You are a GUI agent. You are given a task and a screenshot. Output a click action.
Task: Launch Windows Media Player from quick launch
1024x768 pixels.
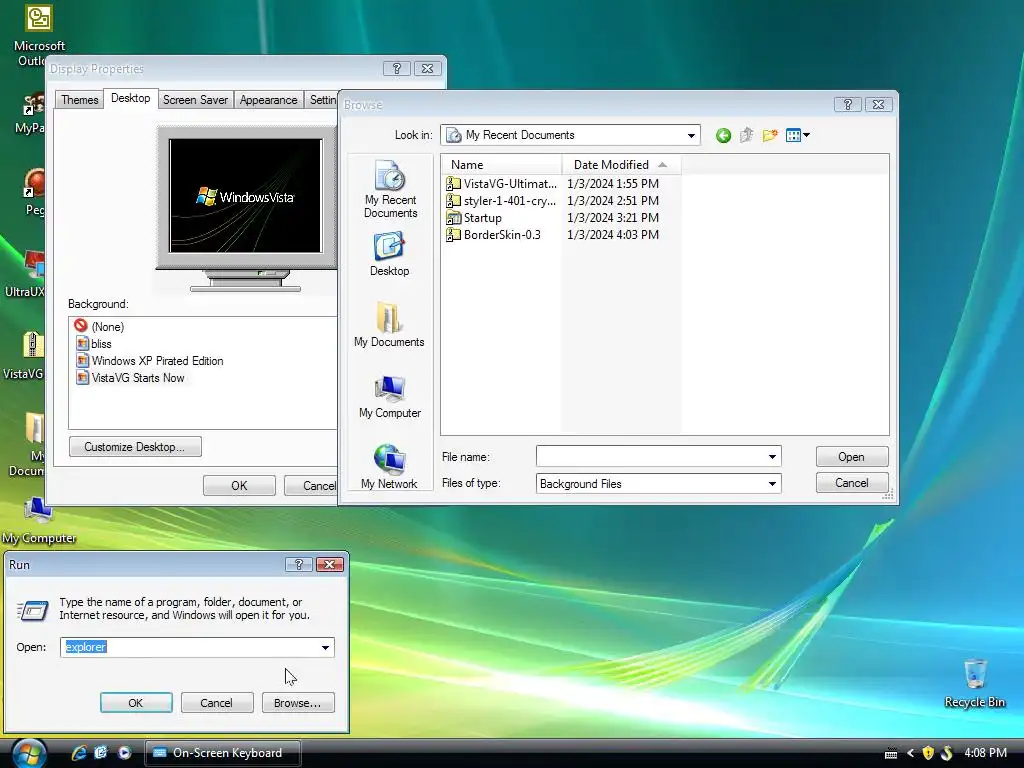[x=124, y=753]
